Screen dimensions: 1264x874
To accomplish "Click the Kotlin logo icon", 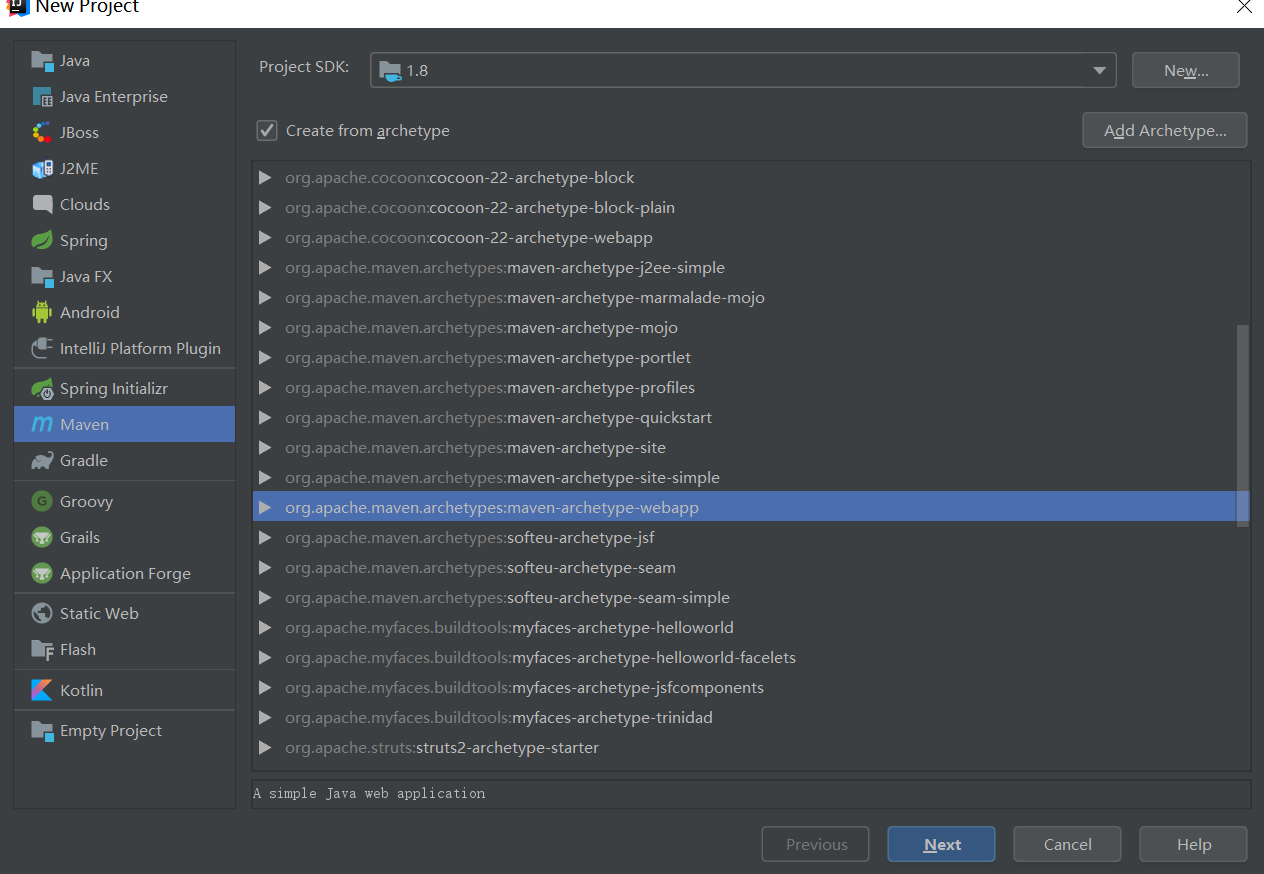I will pos(42,690).
